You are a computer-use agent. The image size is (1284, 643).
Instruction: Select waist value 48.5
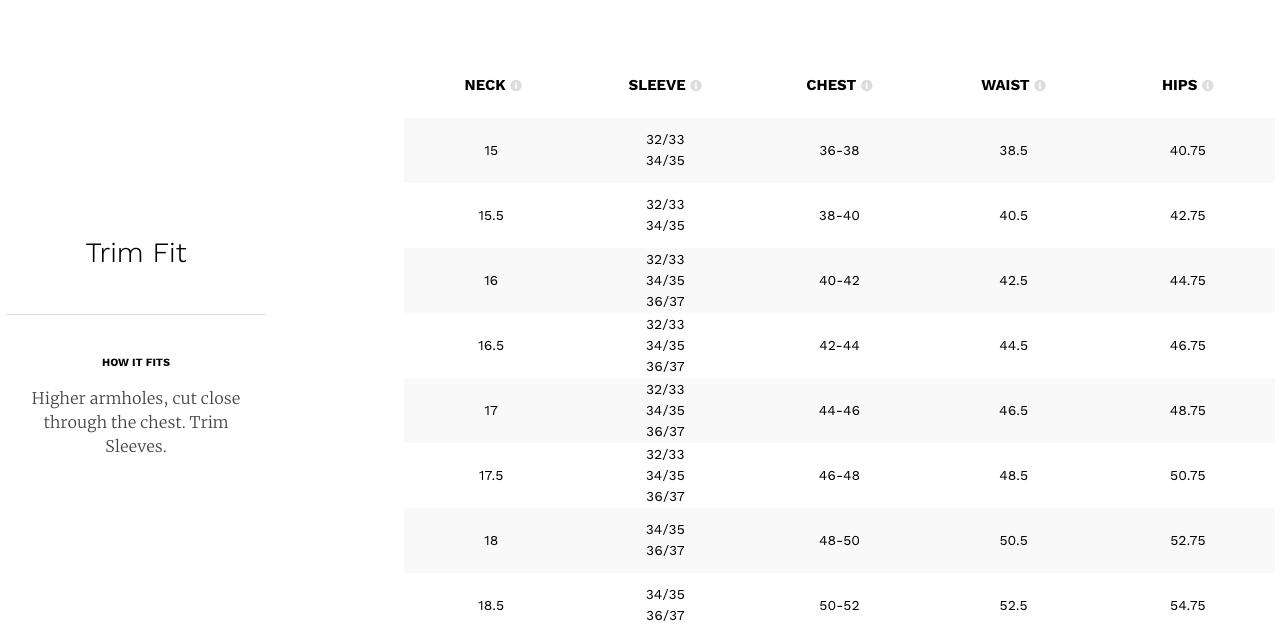tap(1013, 476)
